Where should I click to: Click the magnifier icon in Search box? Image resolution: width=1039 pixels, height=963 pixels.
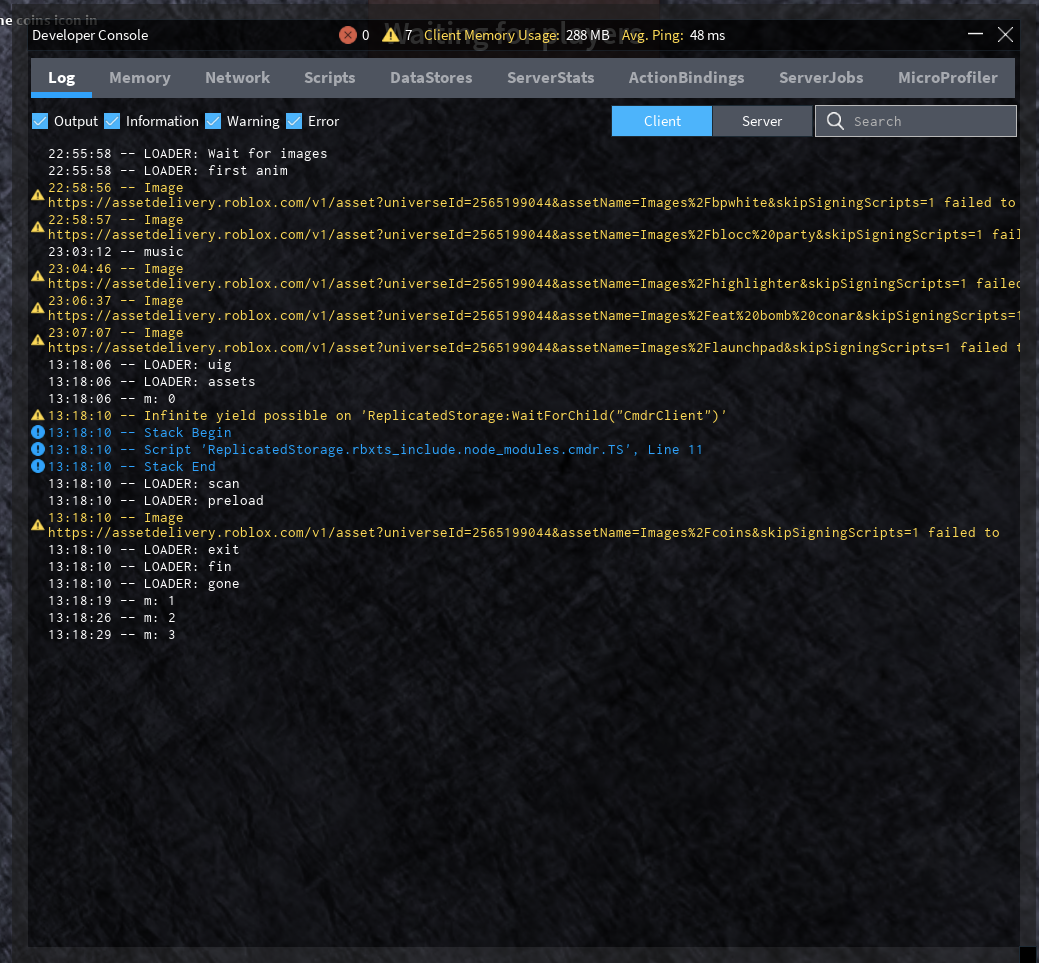pos(835,121)
